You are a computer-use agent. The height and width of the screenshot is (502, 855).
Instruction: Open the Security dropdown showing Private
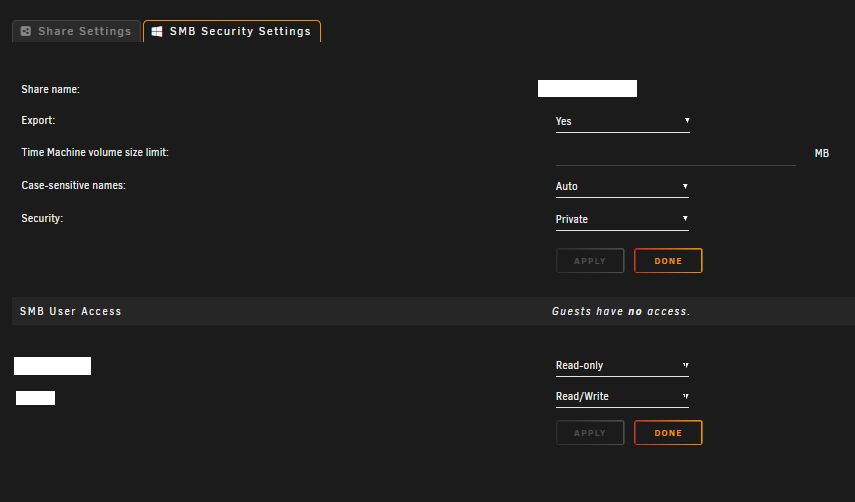(622, 220)
